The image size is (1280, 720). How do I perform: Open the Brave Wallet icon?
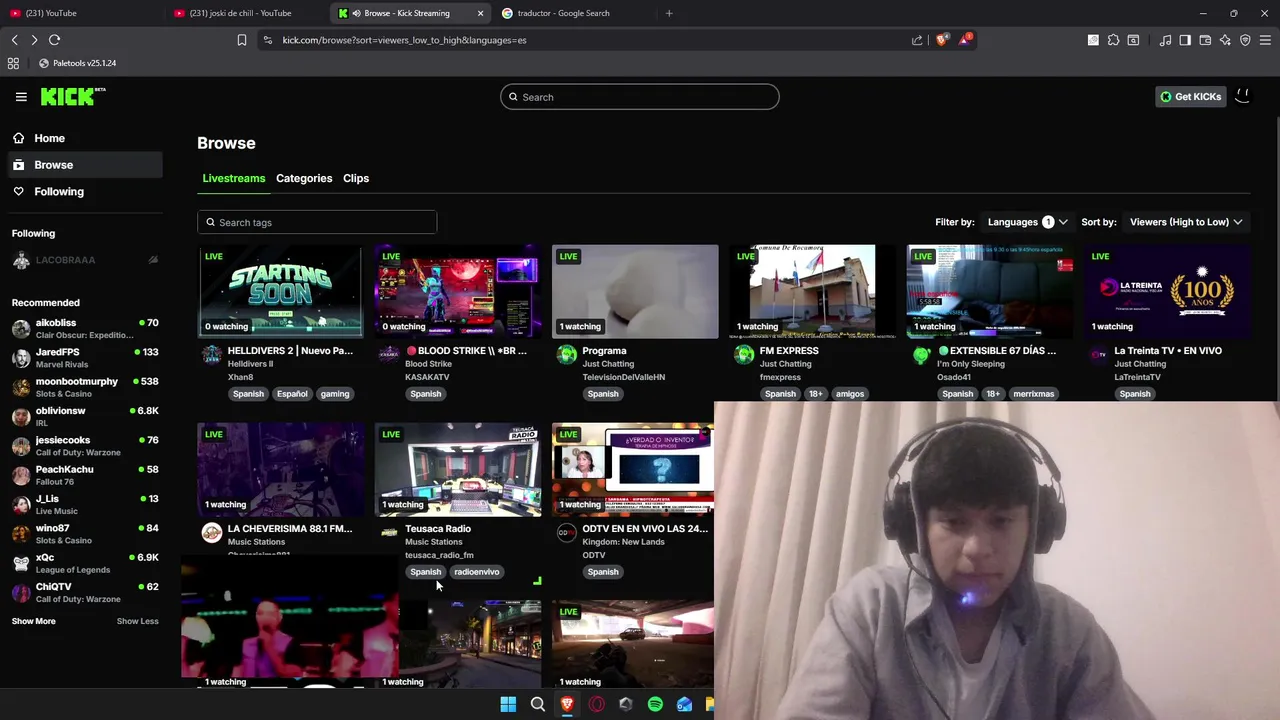point(1205,40)
